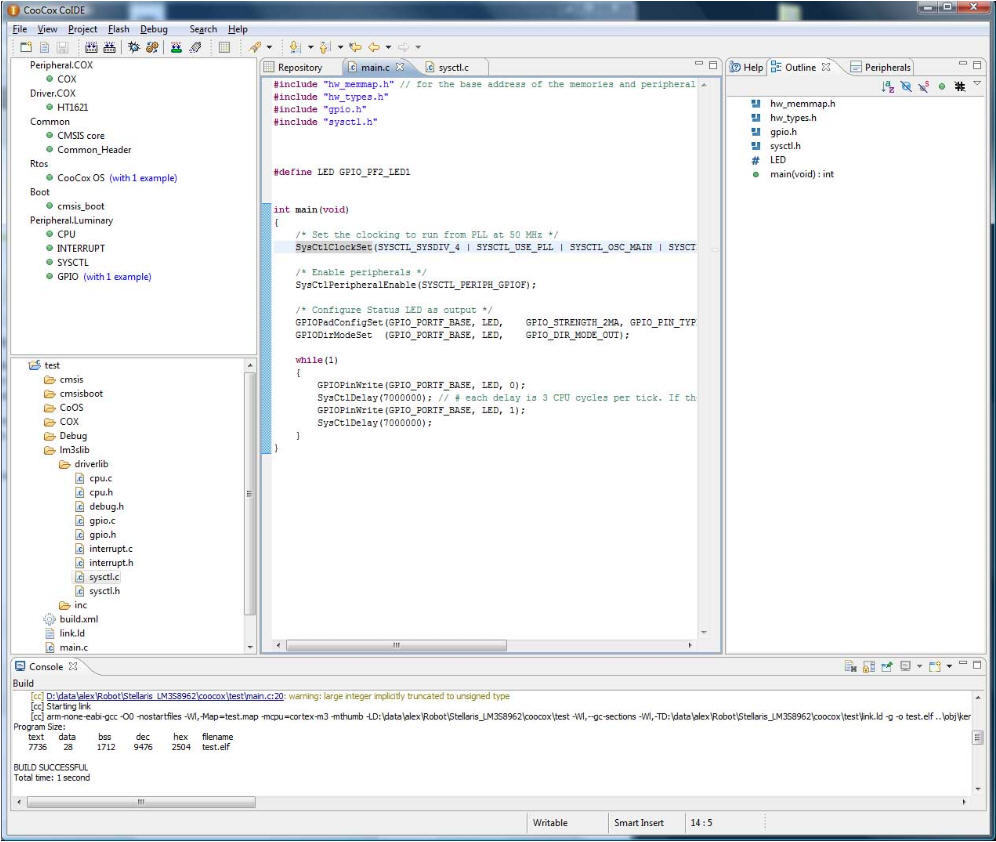Open the GPIO 'with 1 example' link
This screenshot has height=842, width=996.
point(118,277)
